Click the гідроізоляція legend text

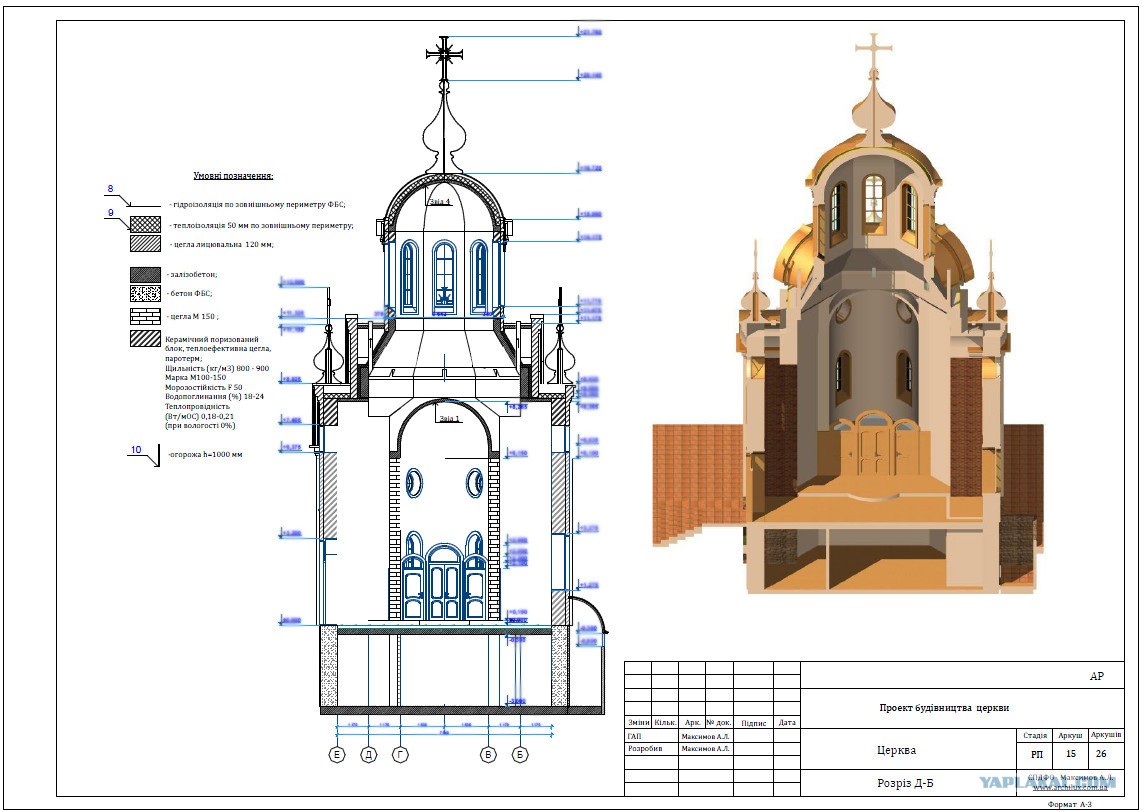click(257, 205)
